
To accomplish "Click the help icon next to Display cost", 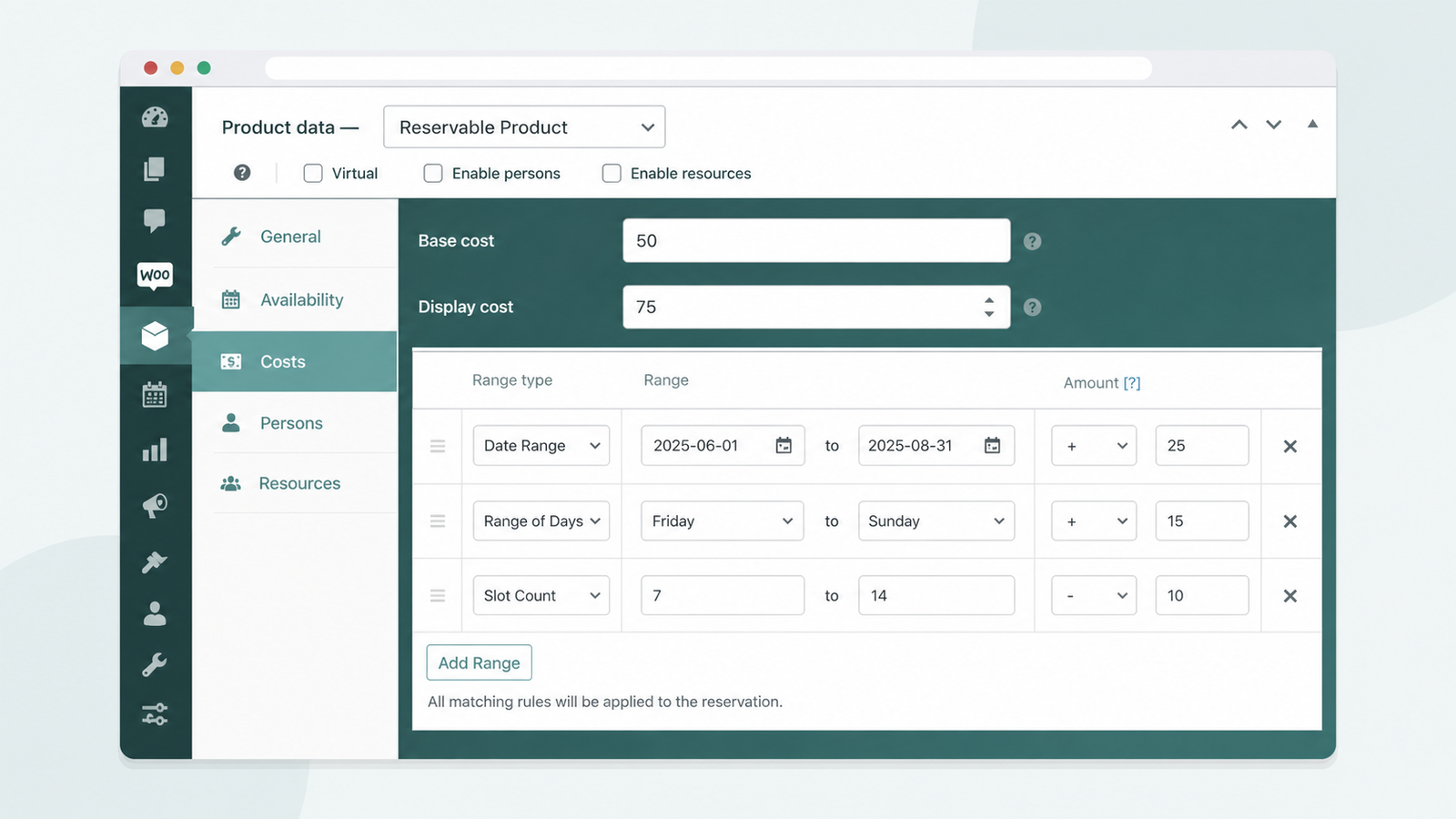I will [1032, 308].
